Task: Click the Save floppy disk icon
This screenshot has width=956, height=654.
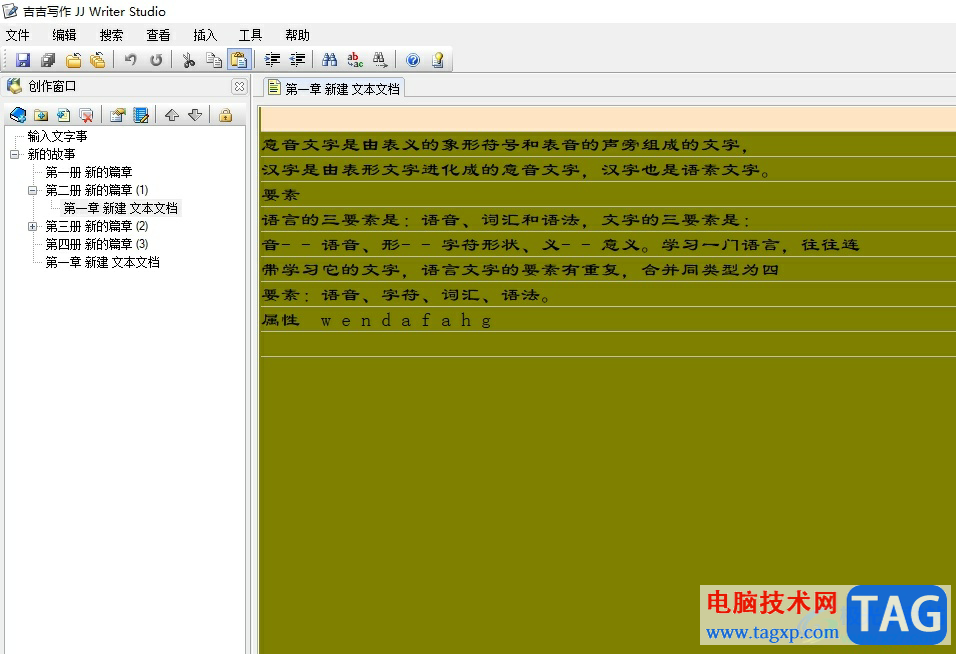Action: click(23, 60)
